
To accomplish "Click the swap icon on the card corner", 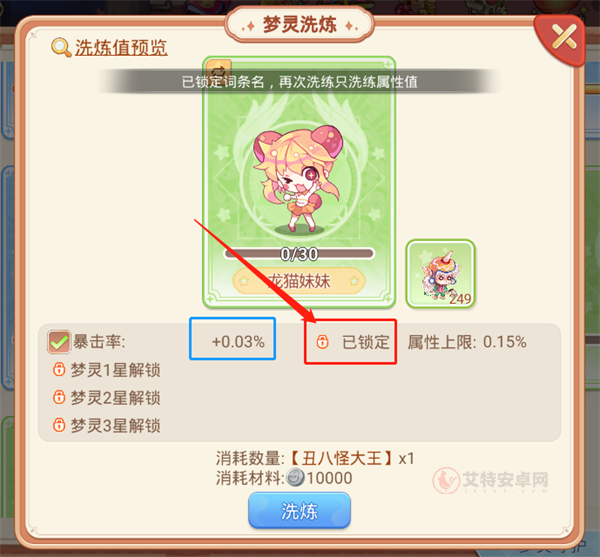I will (x=218, y=70).
